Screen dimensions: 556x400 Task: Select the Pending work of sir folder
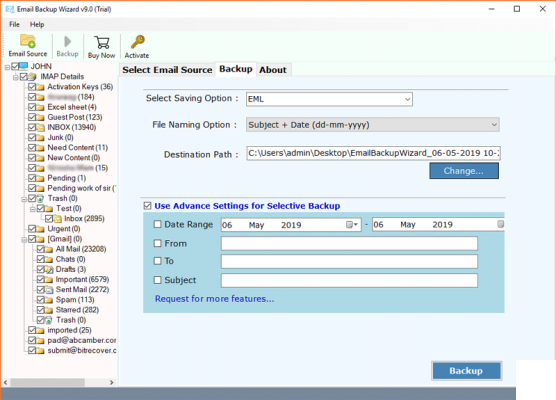pyautogui.click(x=82, y=188)
